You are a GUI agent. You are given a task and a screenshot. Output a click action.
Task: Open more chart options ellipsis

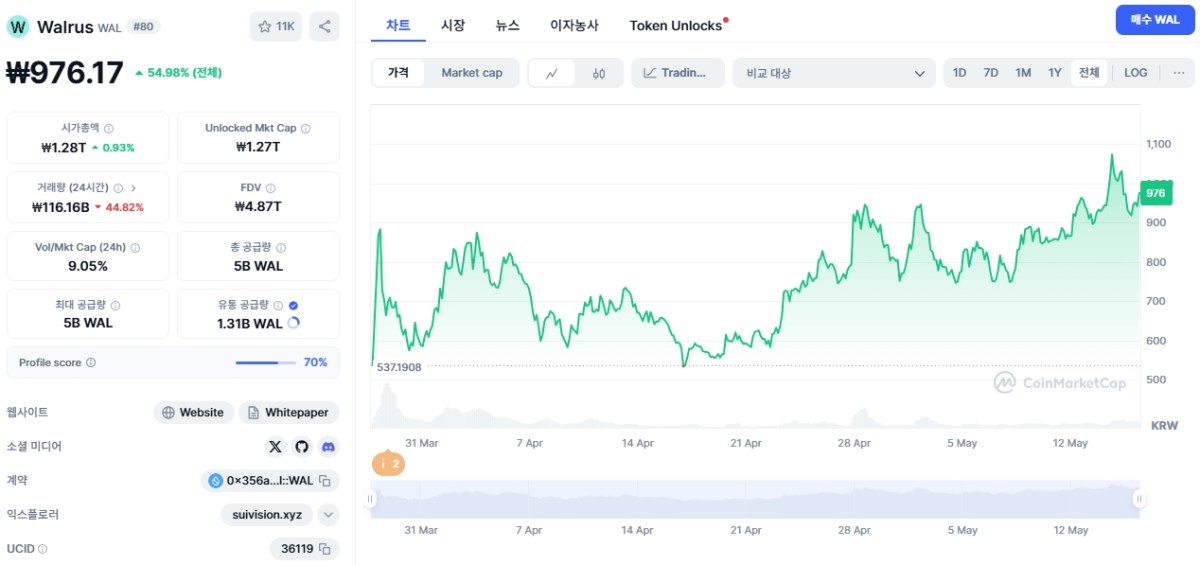point(1179,73)
